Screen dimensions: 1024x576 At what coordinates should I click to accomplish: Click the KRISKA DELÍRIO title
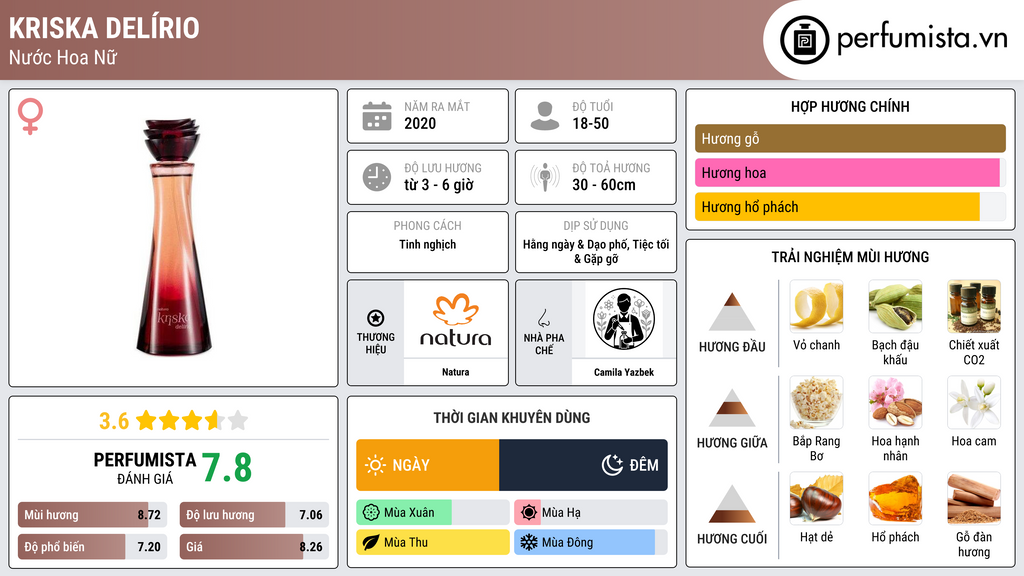(104, 28)
